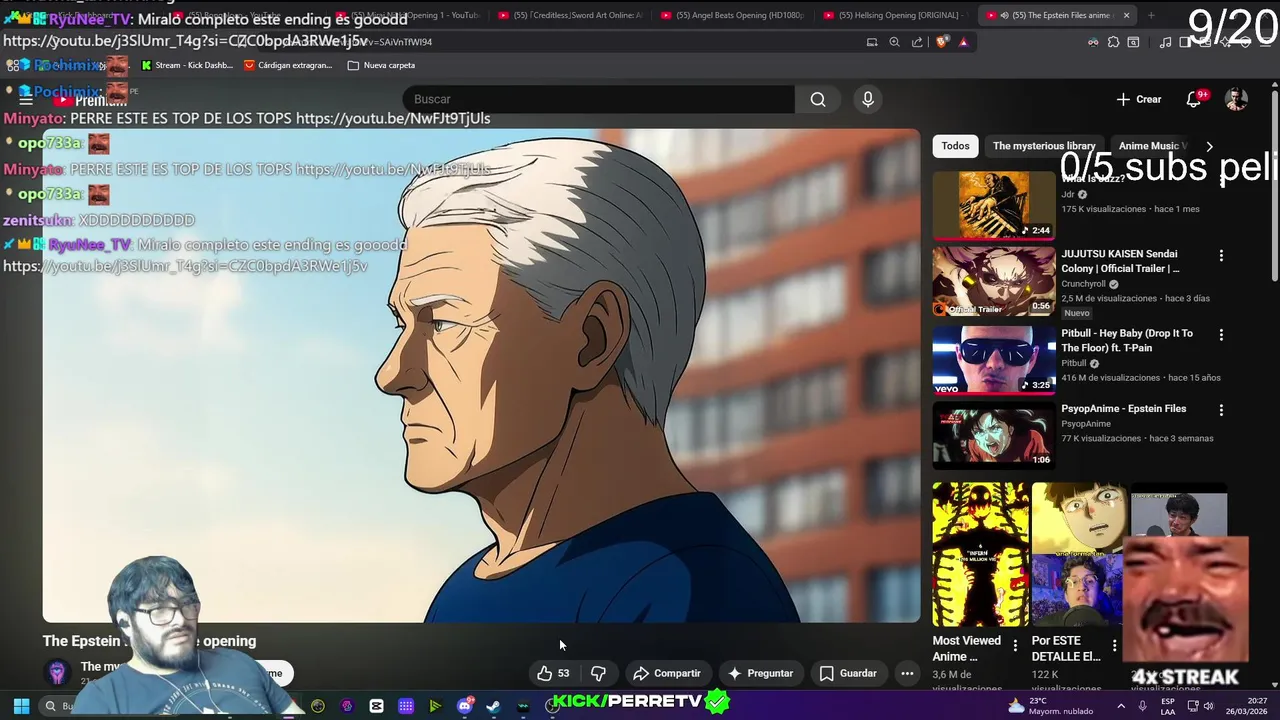
Task: Open options for PsyopAnime Epstein Files video
Action: click(x=1221, y=410)
